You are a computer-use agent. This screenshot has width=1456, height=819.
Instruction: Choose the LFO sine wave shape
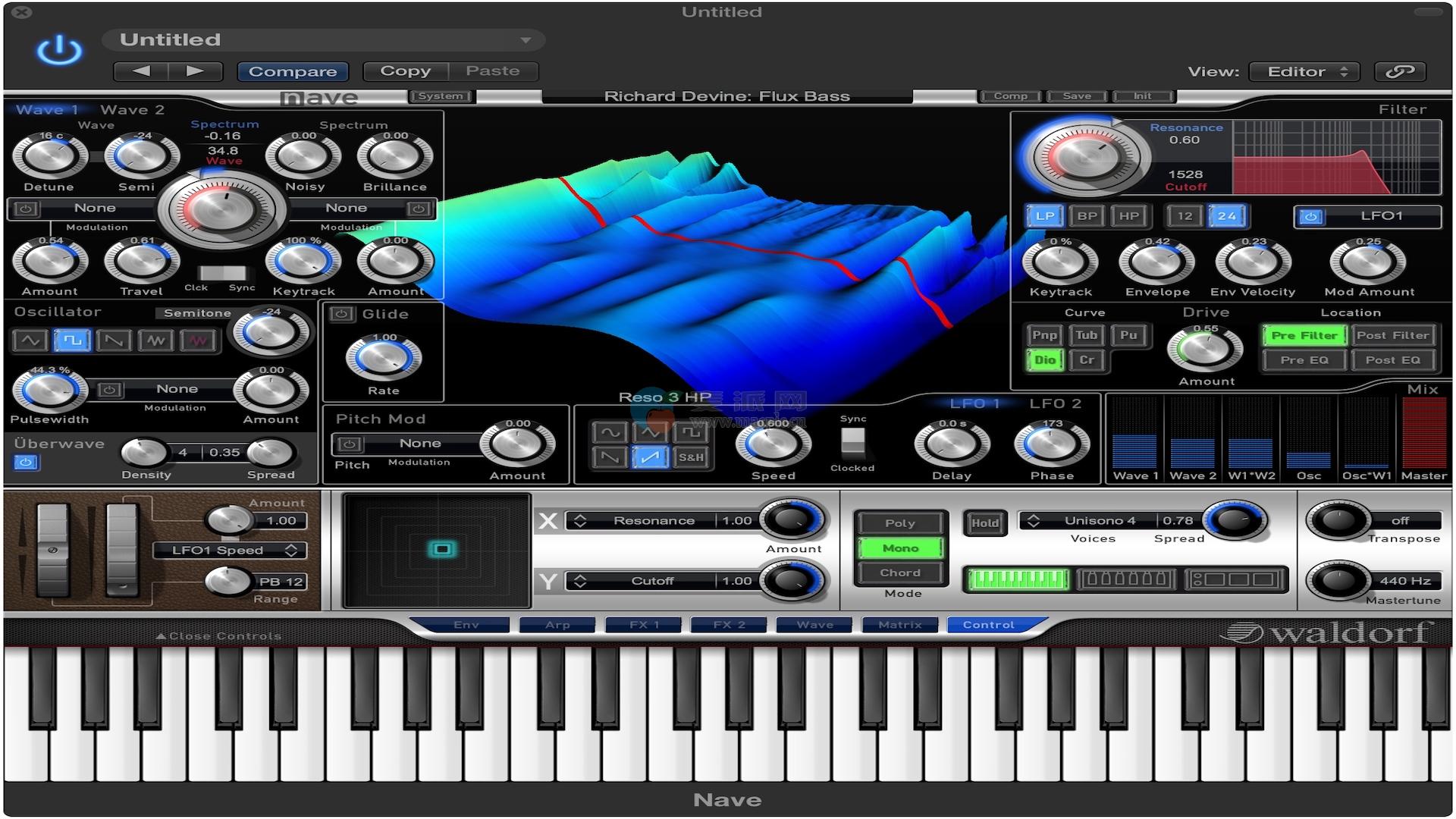610,432
